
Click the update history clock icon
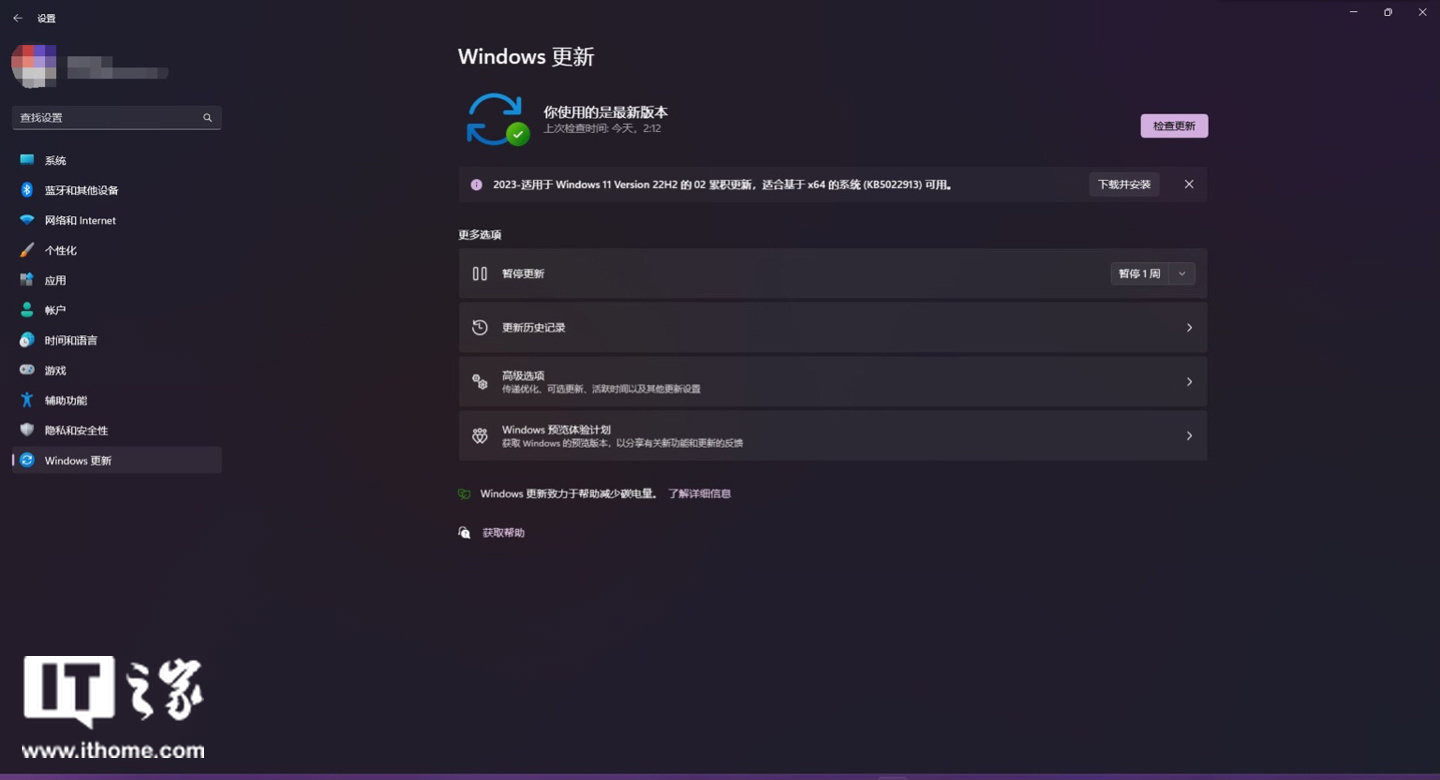[480, 328]
